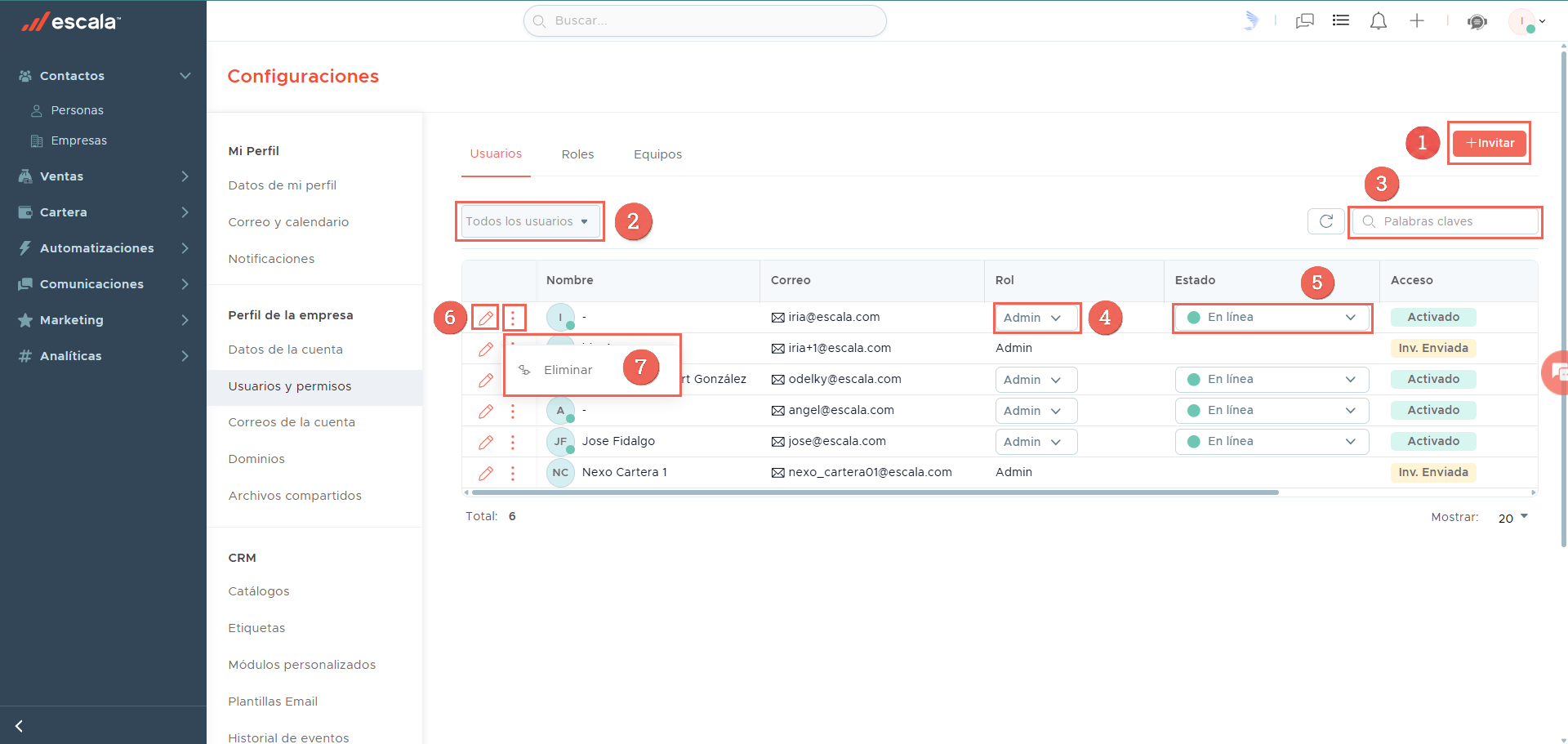
Task: Open Archivos compartidos
Action: point(295,496)
